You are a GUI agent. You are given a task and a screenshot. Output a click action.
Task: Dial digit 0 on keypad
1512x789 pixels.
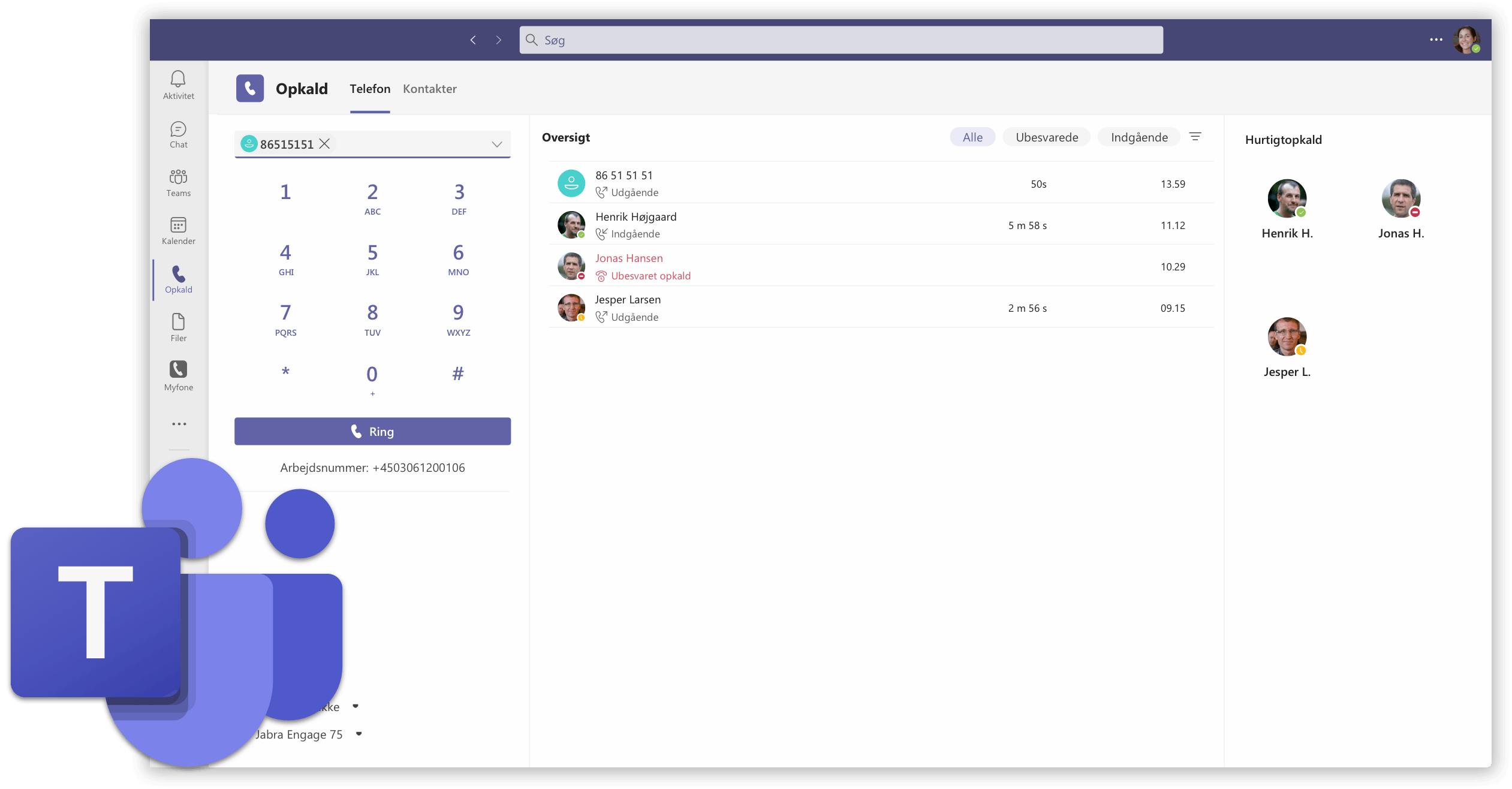(372, 380)
